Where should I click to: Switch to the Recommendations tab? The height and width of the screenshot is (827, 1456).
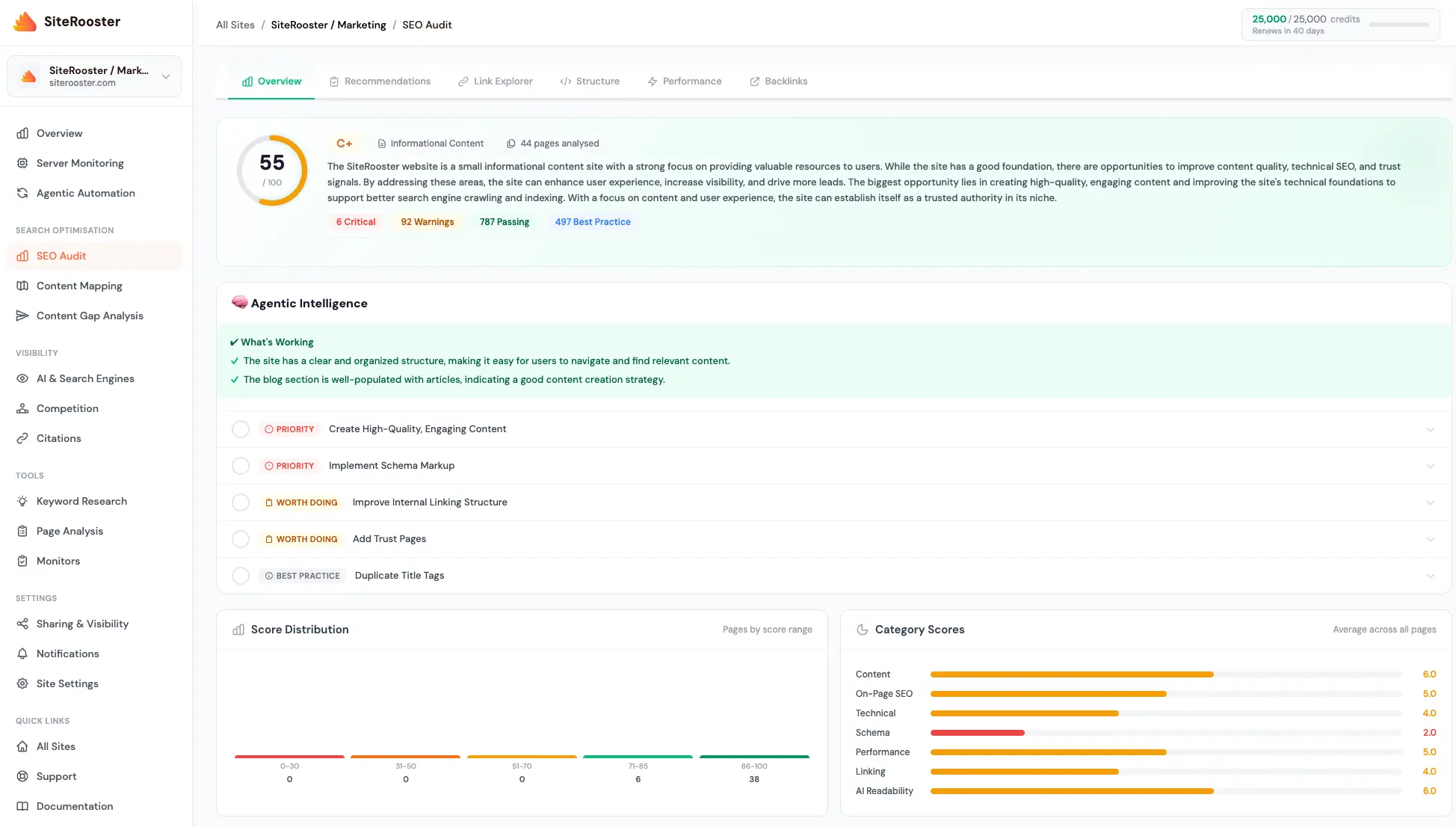(x=380, y=82)
